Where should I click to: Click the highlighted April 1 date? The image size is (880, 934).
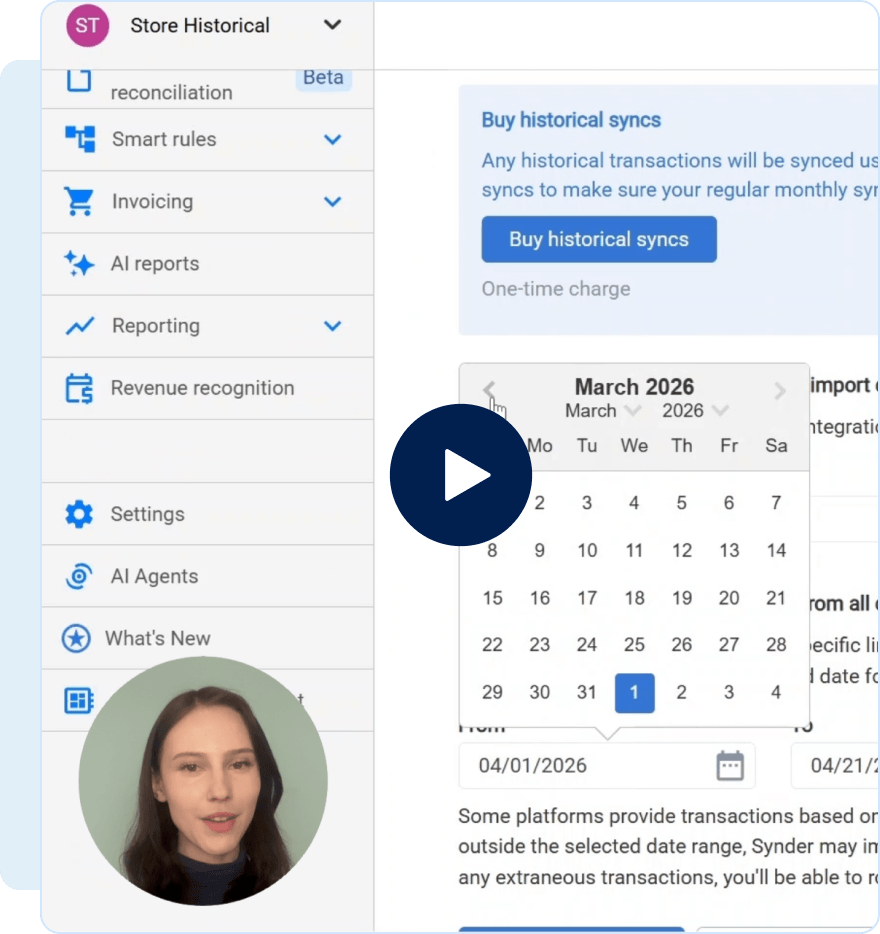635,693
